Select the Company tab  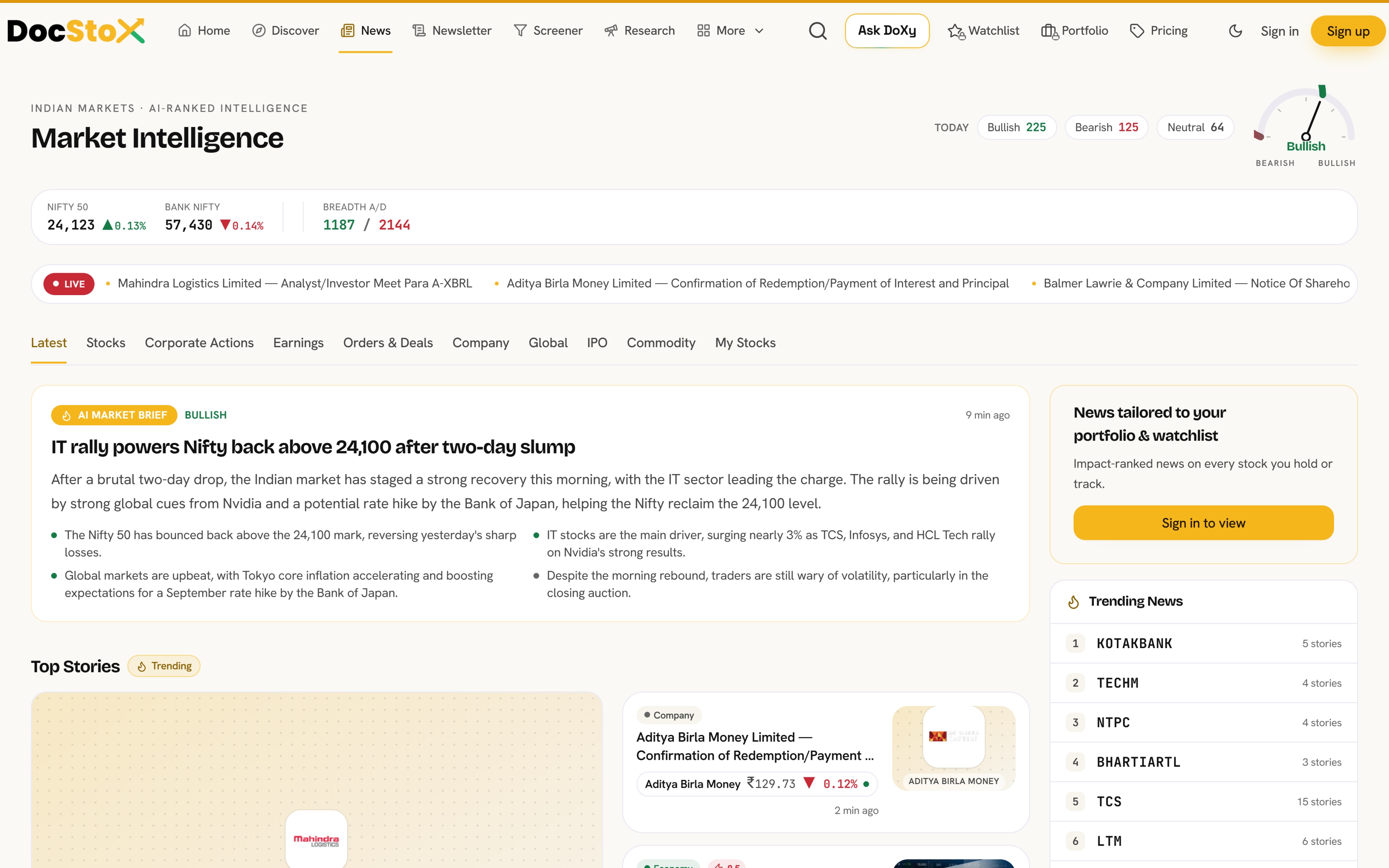(x=481, y=343)
